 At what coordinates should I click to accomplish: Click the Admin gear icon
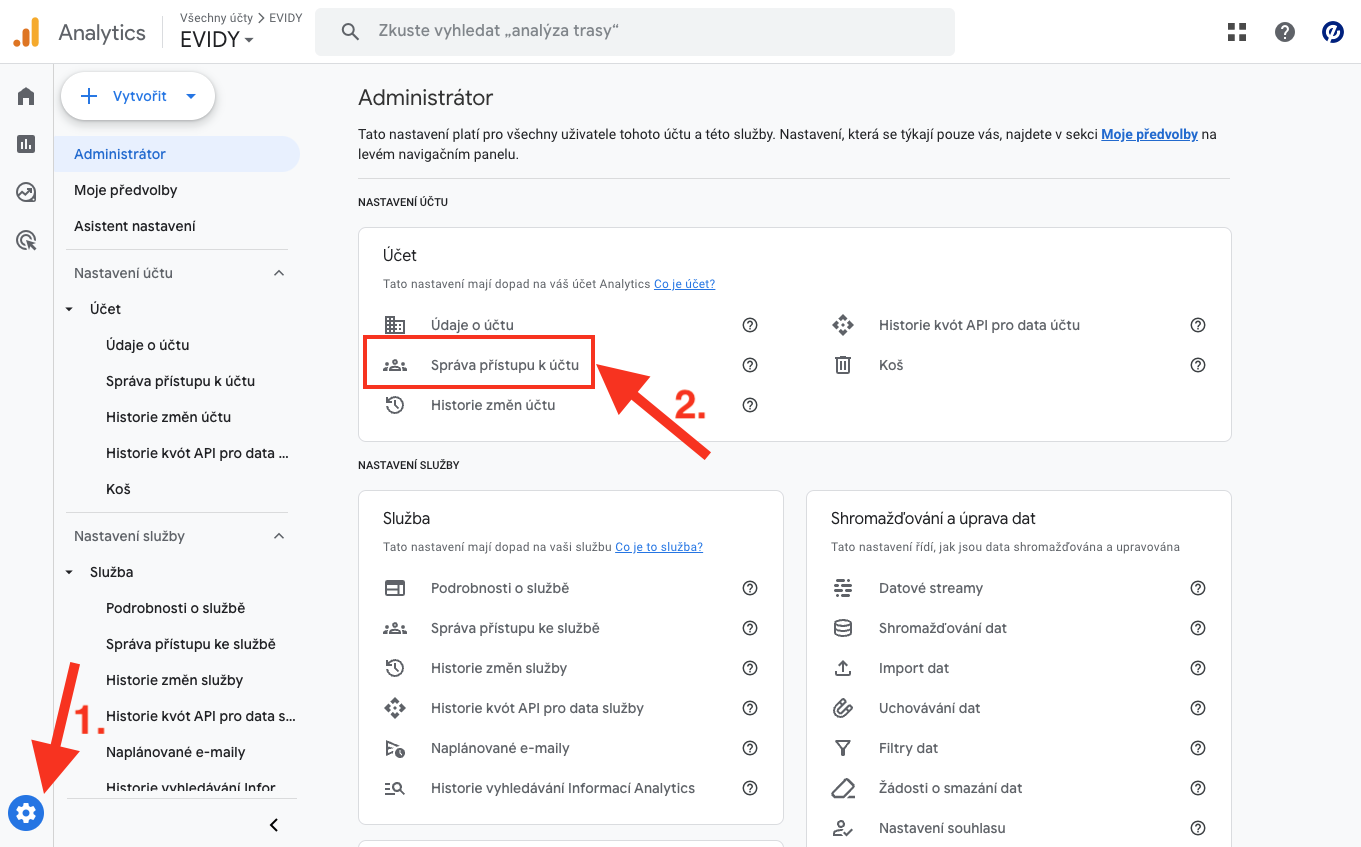(26, 813)
